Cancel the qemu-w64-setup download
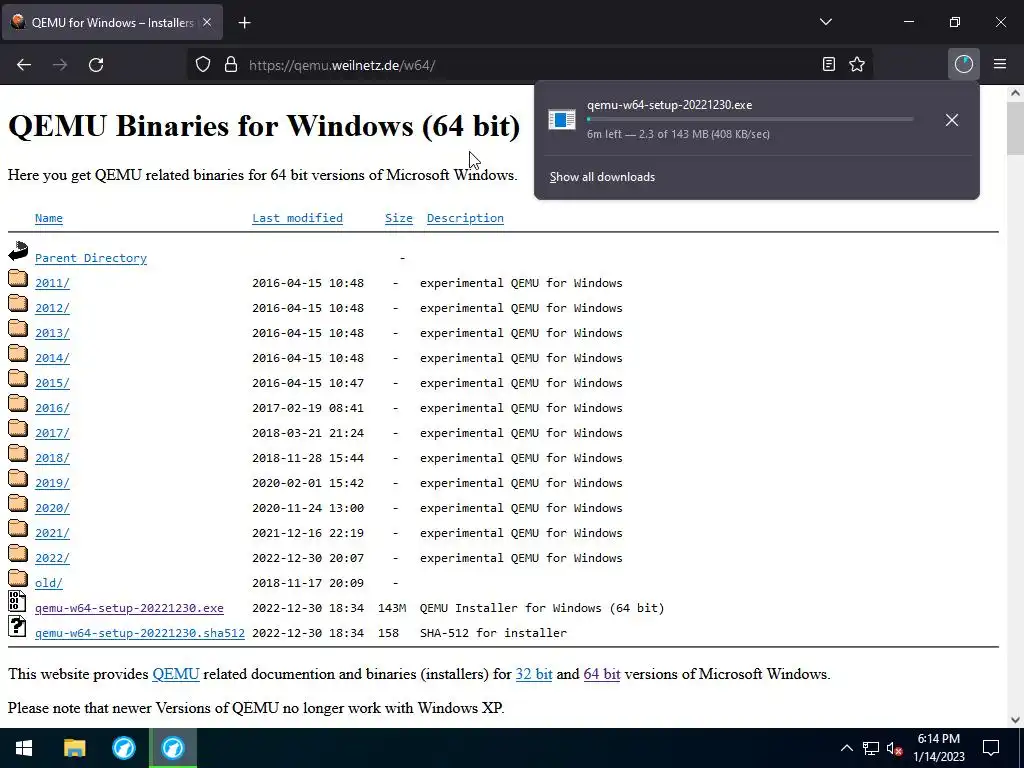 [x=952, y=120]
